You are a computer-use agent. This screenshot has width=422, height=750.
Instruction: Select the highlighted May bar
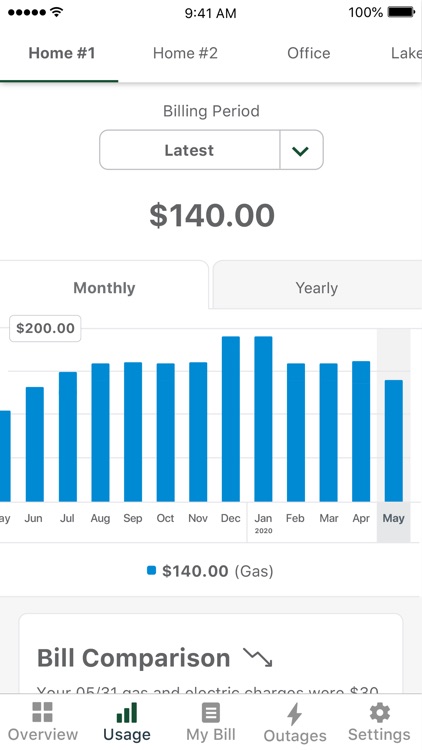(x=393, y=441)
